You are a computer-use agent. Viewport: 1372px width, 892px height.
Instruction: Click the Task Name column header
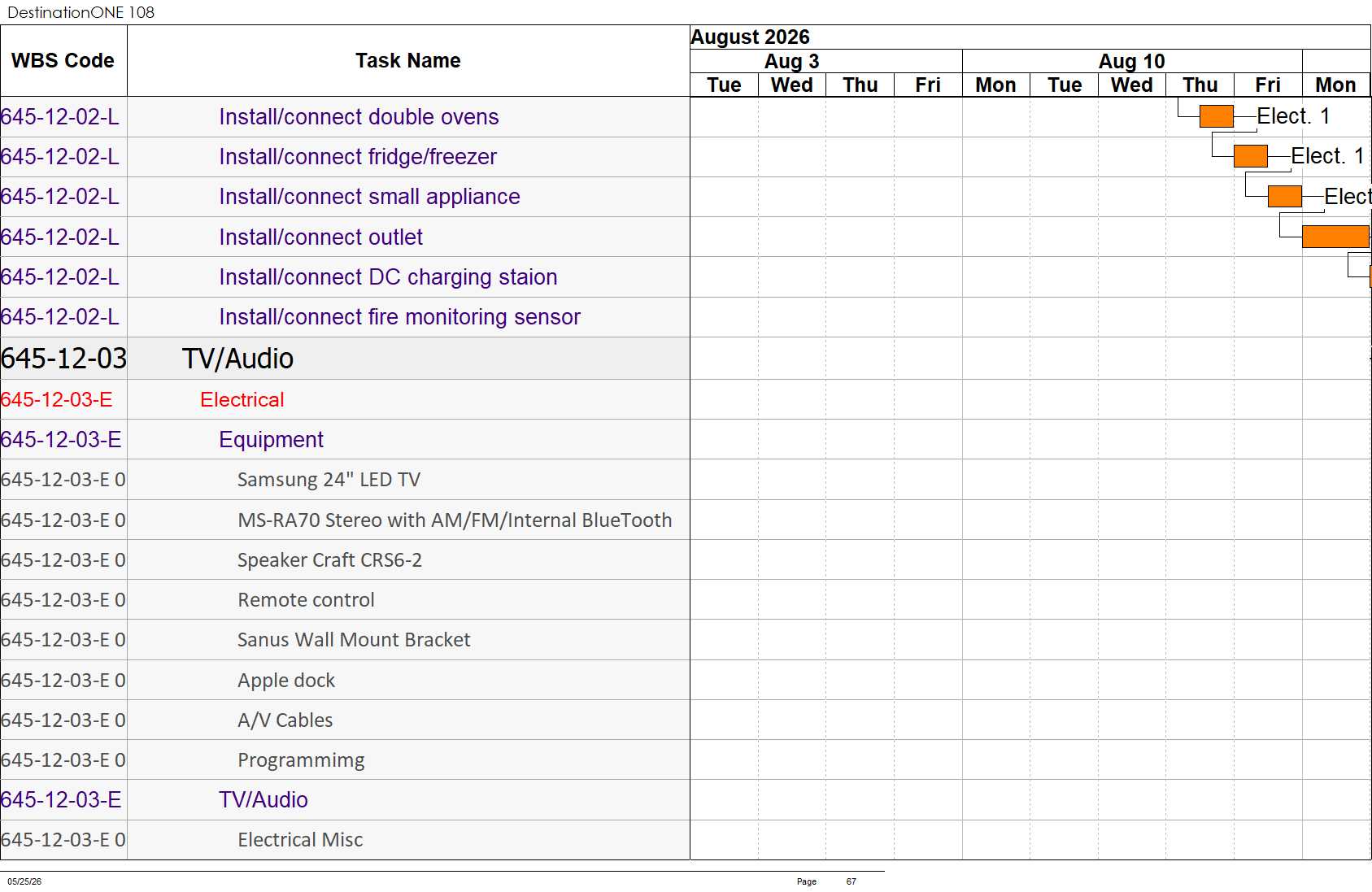[x=408, y=61]
